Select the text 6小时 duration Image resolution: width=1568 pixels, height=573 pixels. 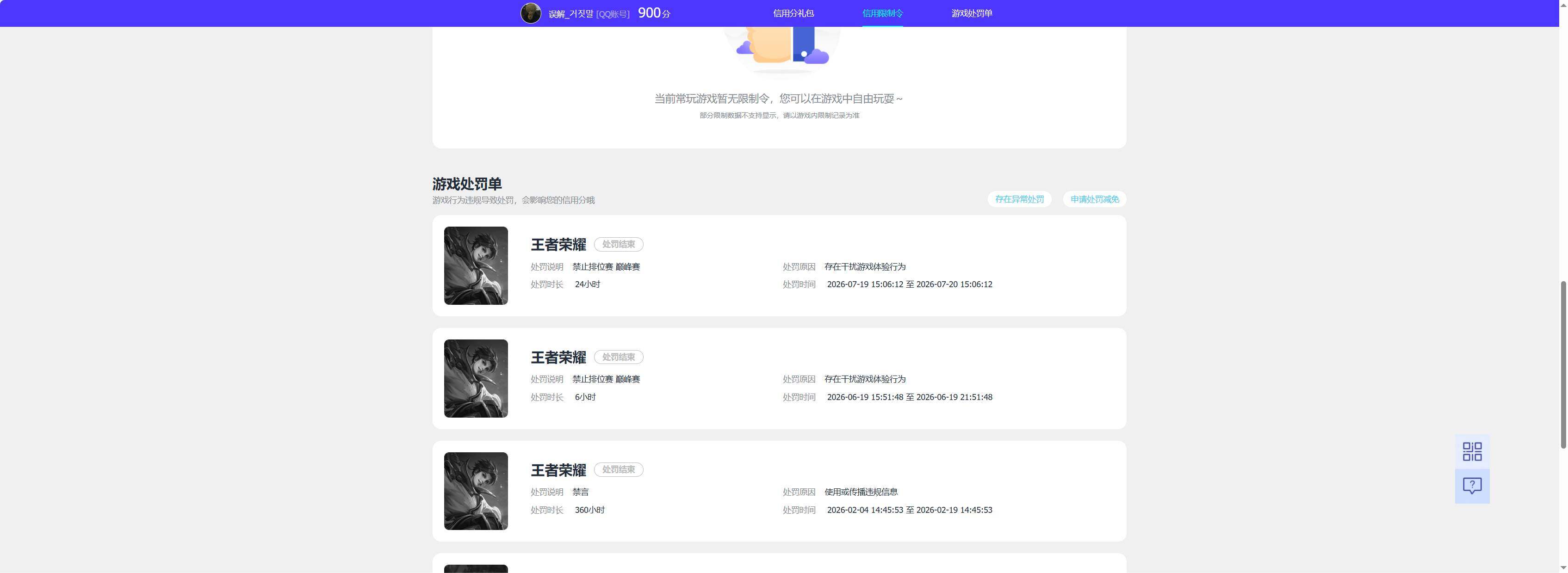[x=585, y=397]
